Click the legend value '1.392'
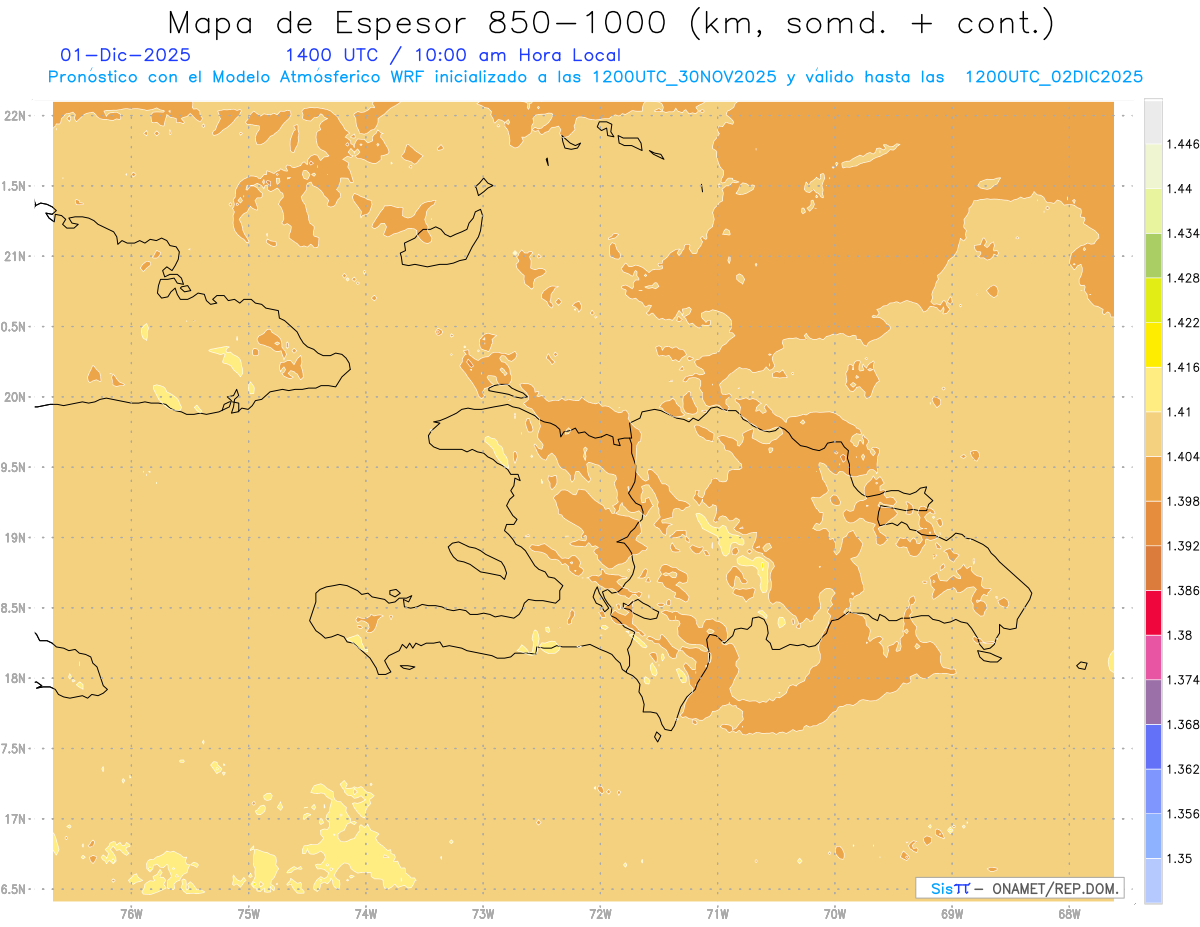 point(1183,546)
